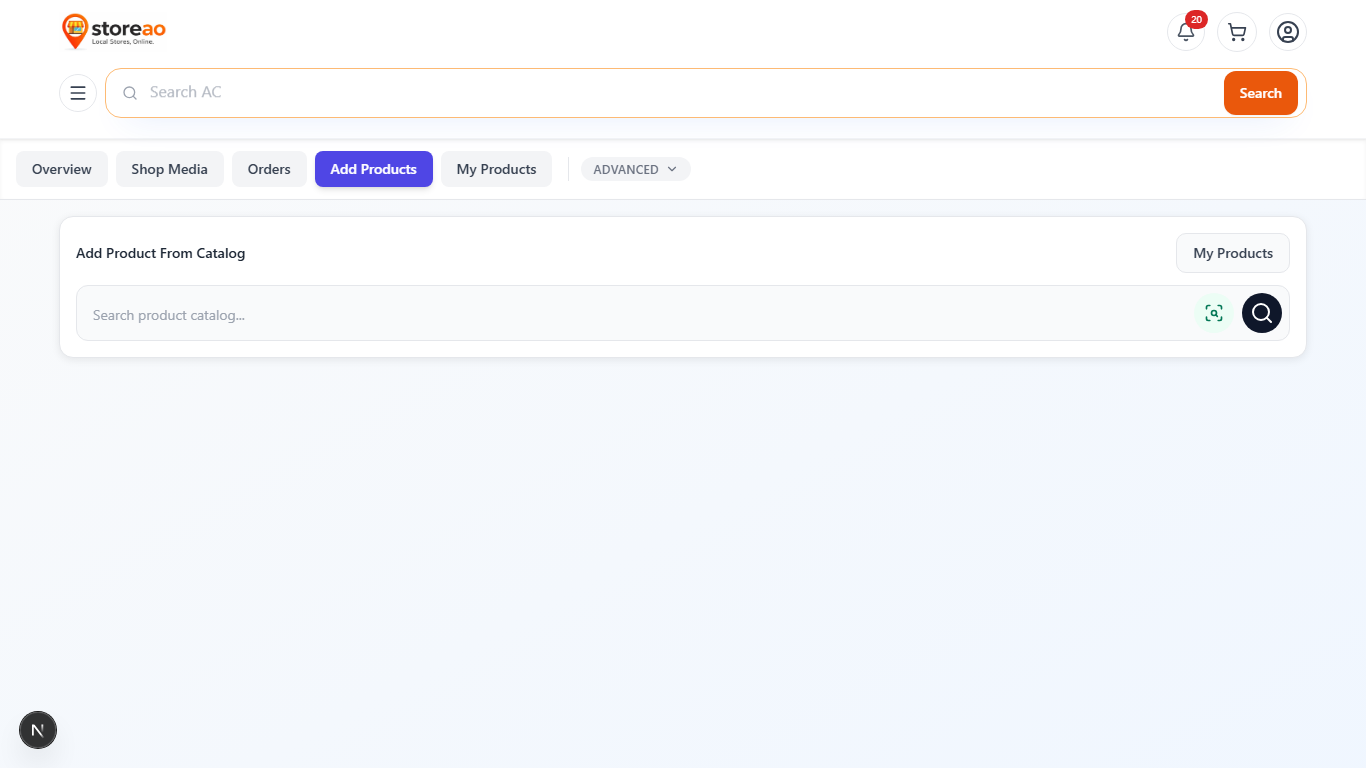Click the Add Product From Catalog heading
The height and width of the screenshot is (768, 1366).
point(161,253)
